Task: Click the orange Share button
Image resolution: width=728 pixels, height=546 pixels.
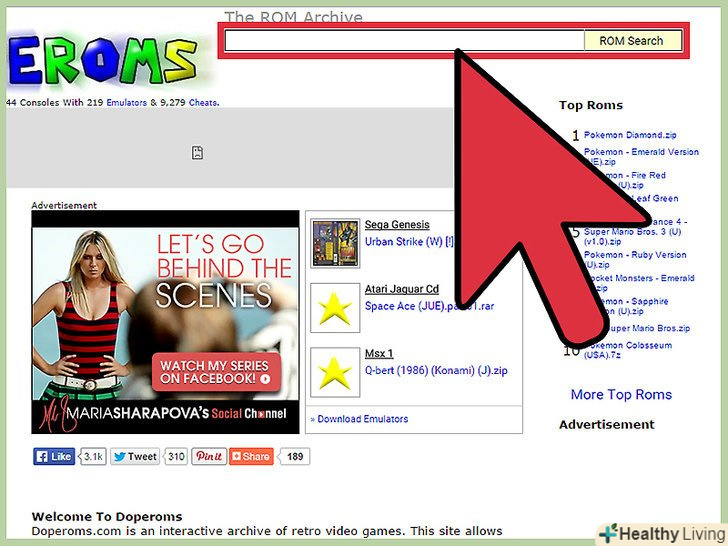Action: click(x=251, y=456)
